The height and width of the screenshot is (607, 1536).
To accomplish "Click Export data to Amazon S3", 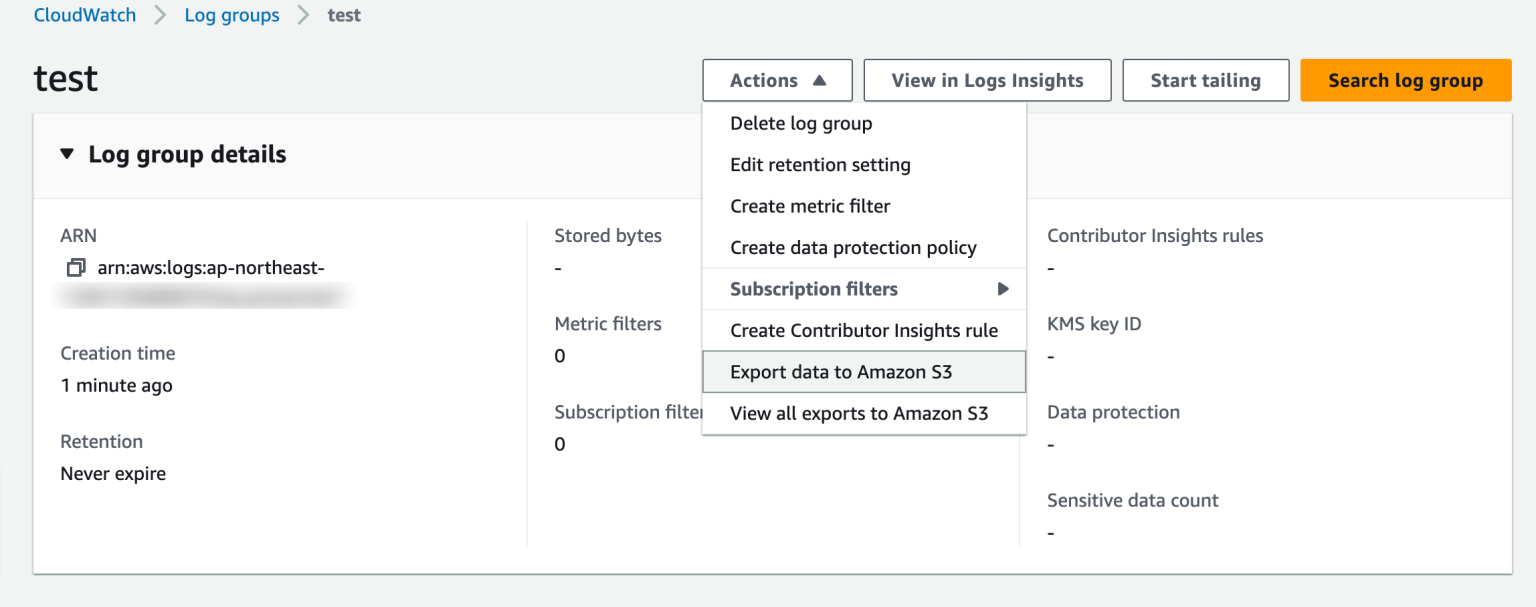I will 841,372.
